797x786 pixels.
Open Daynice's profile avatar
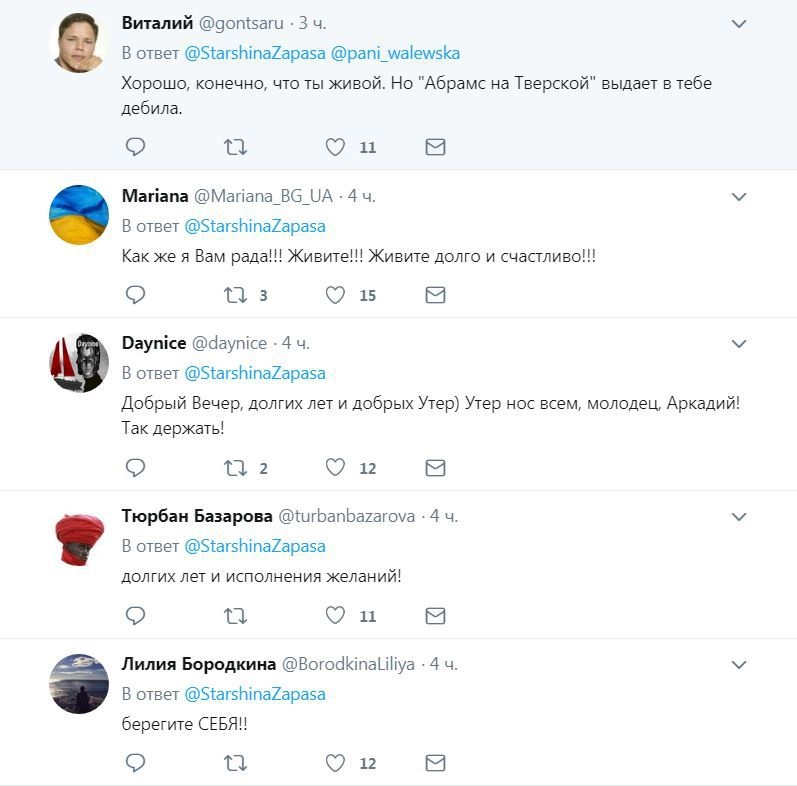click(79, 362)
